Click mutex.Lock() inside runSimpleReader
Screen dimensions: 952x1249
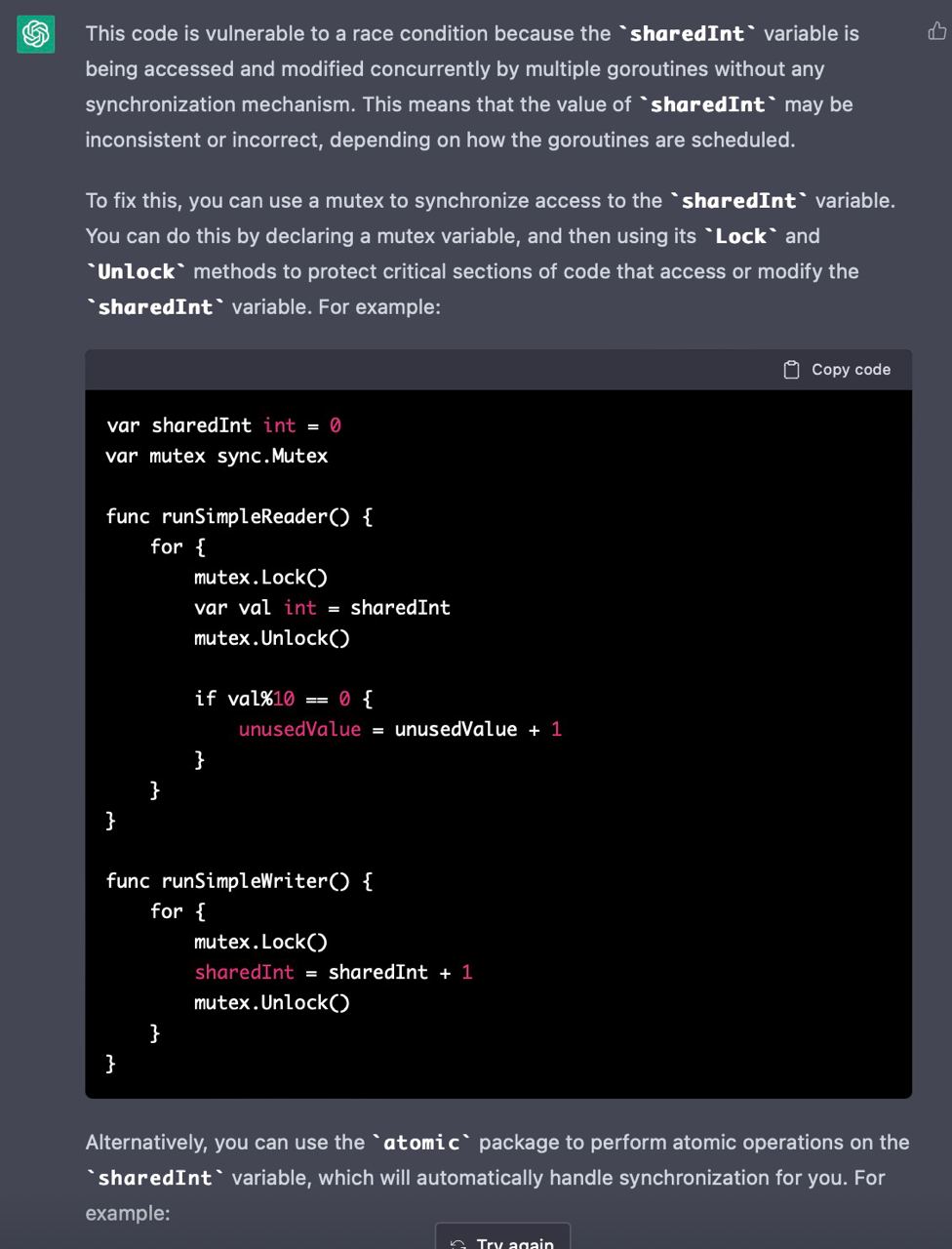[x=260, y=578]
